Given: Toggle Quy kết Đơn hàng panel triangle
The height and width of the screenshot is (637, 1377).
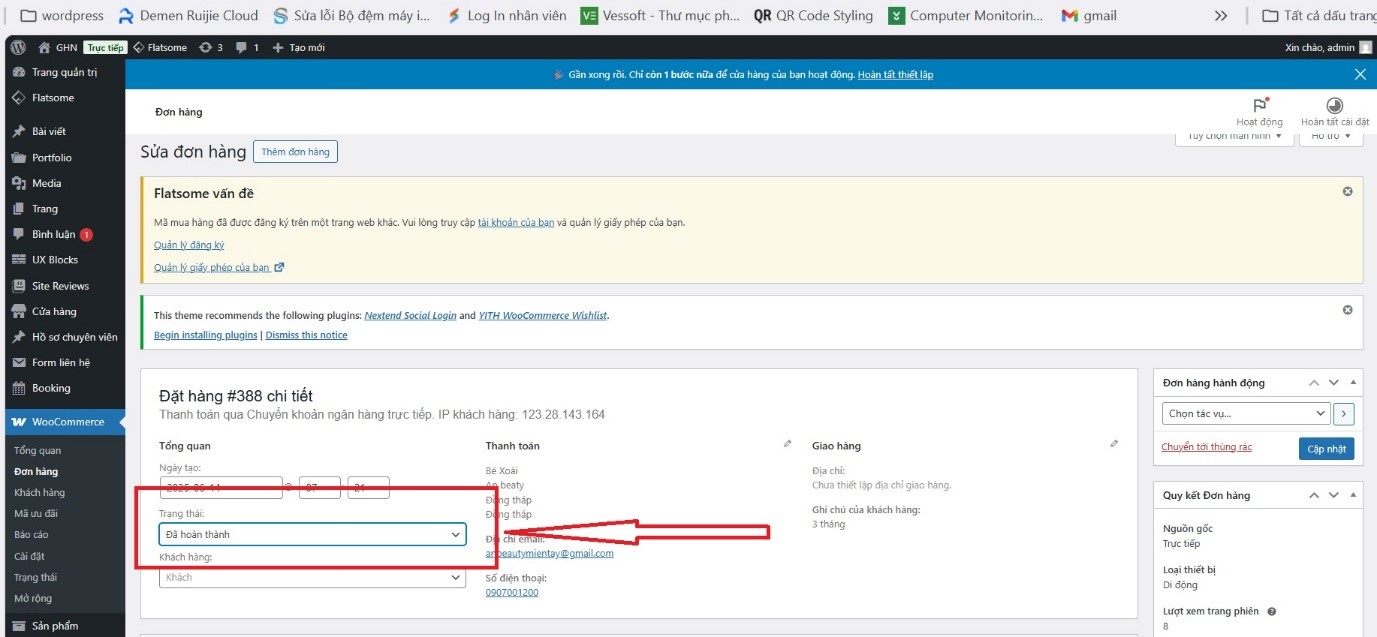Looking at the screenshot, I should point(1354,495).
